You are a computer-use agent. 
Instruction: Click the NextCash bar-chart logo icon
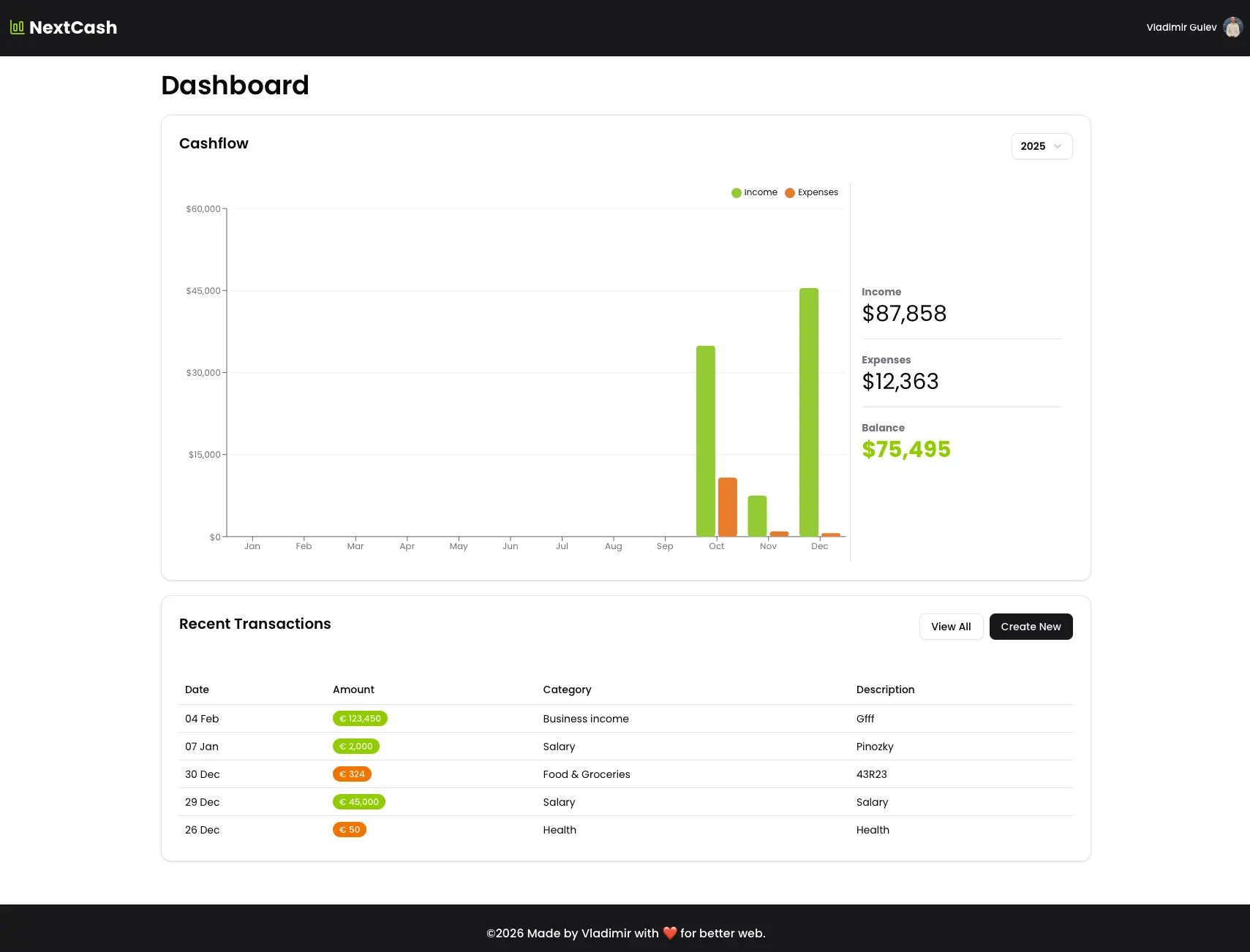coord(17,28)
